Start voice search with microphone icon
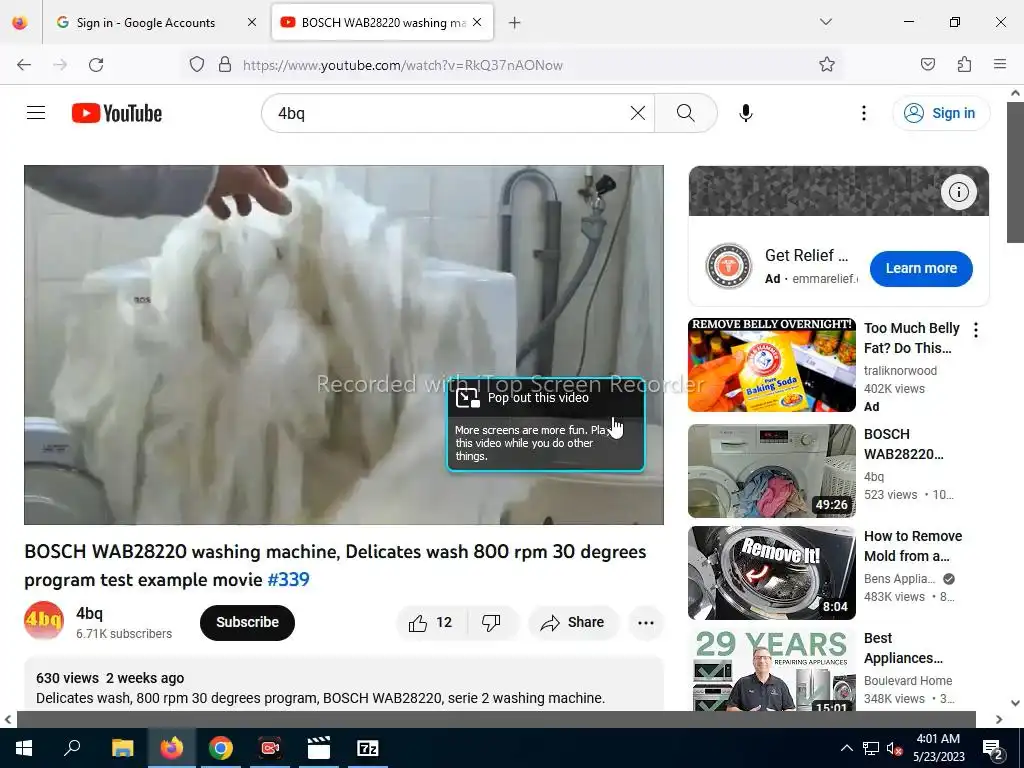Image resolution: width=1024 pixels, height=768 pixels. pos(746,113)
